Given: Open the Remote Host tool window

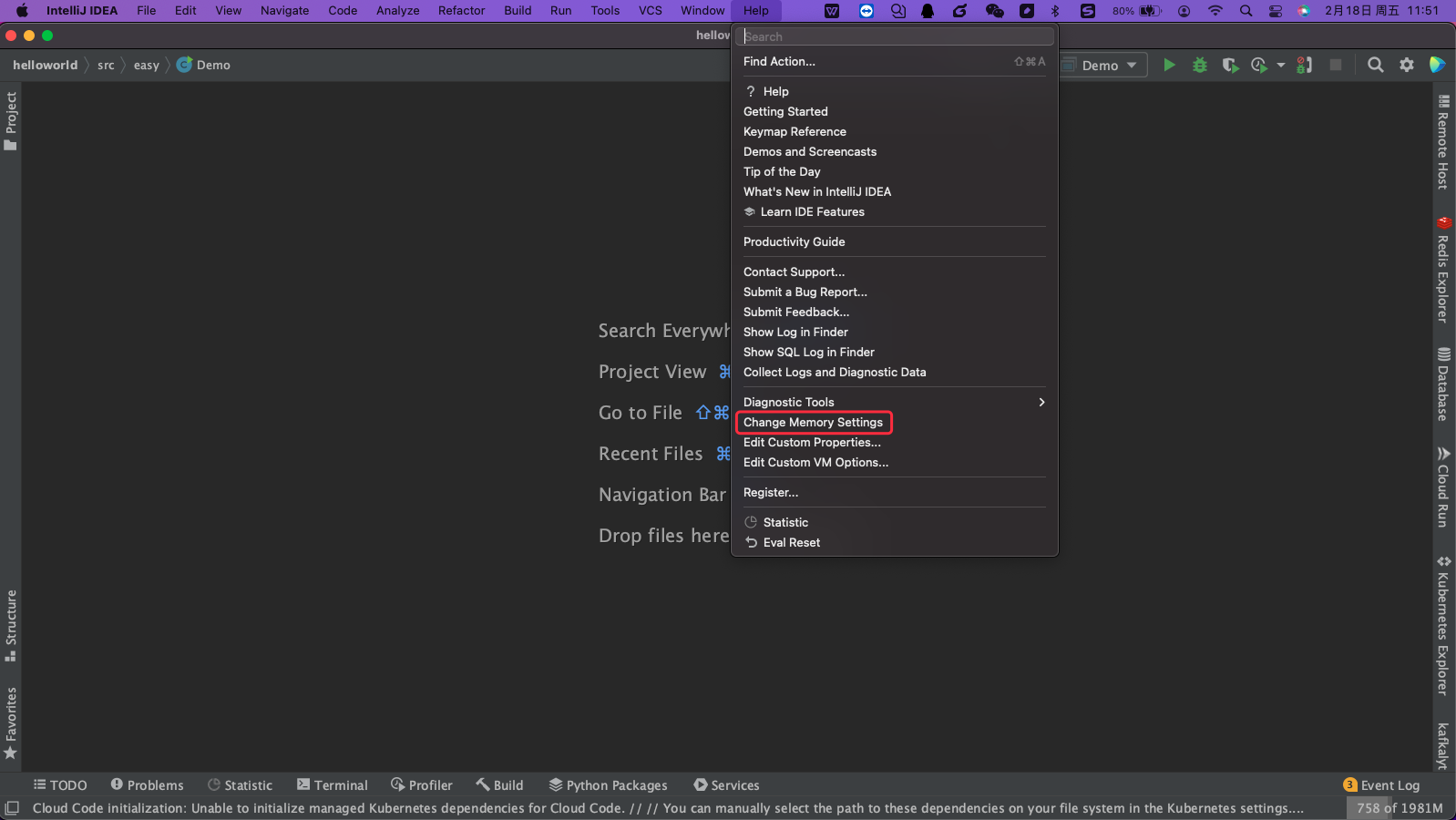Looking at the screenshot, I should pyautogui.click(x=1444, y=141).
